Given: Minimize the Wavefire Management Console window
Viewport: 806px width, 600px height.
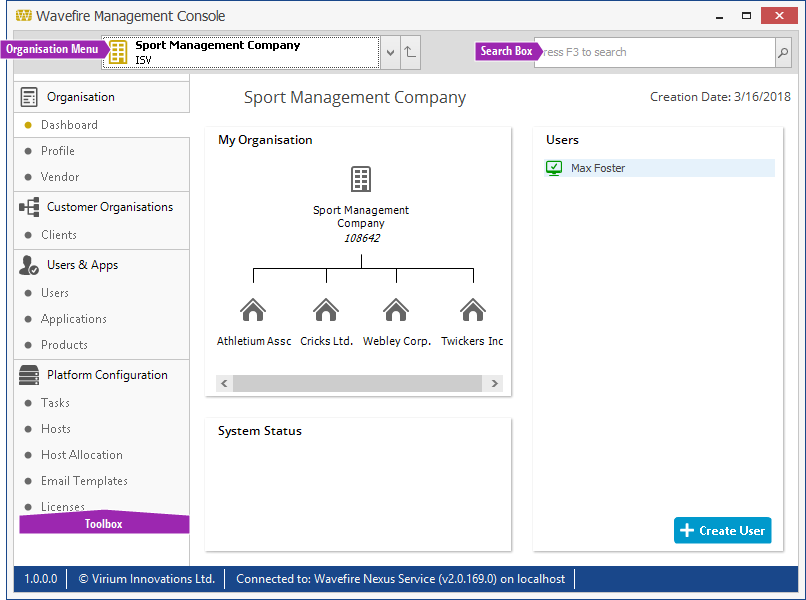Looking at the screenshot, I should [719, 16].
